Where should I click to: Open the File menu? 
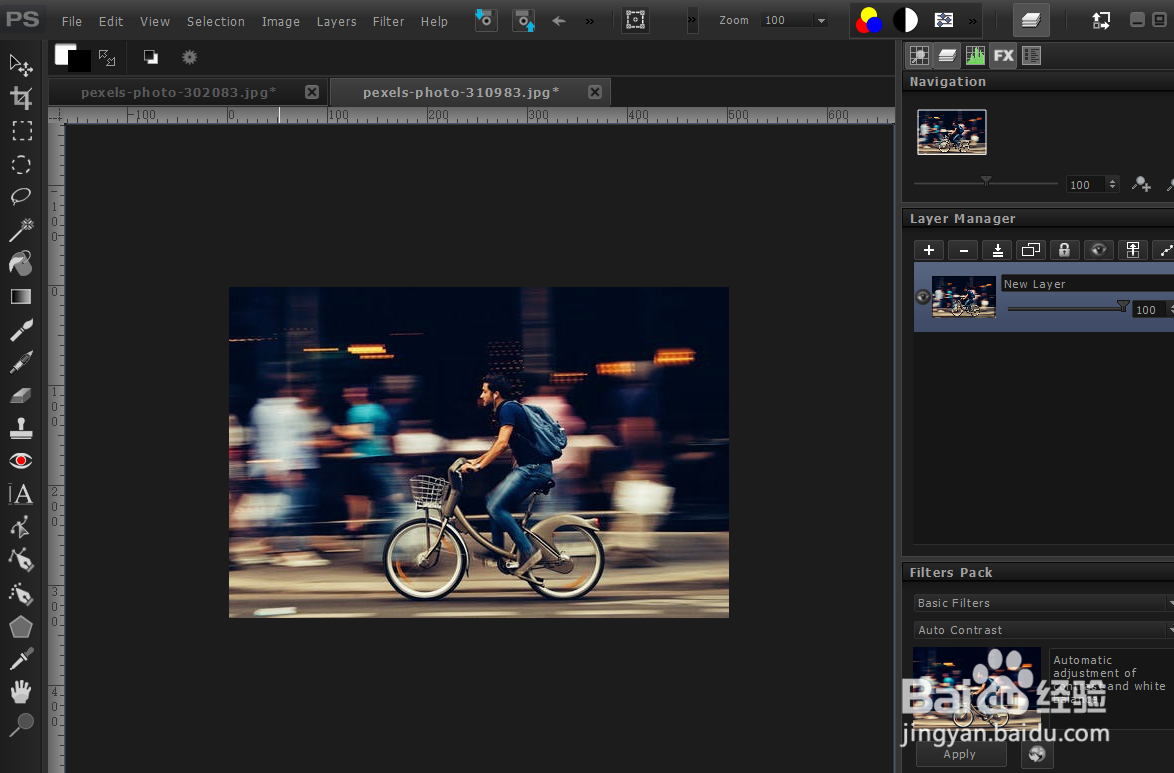(72, 22)
